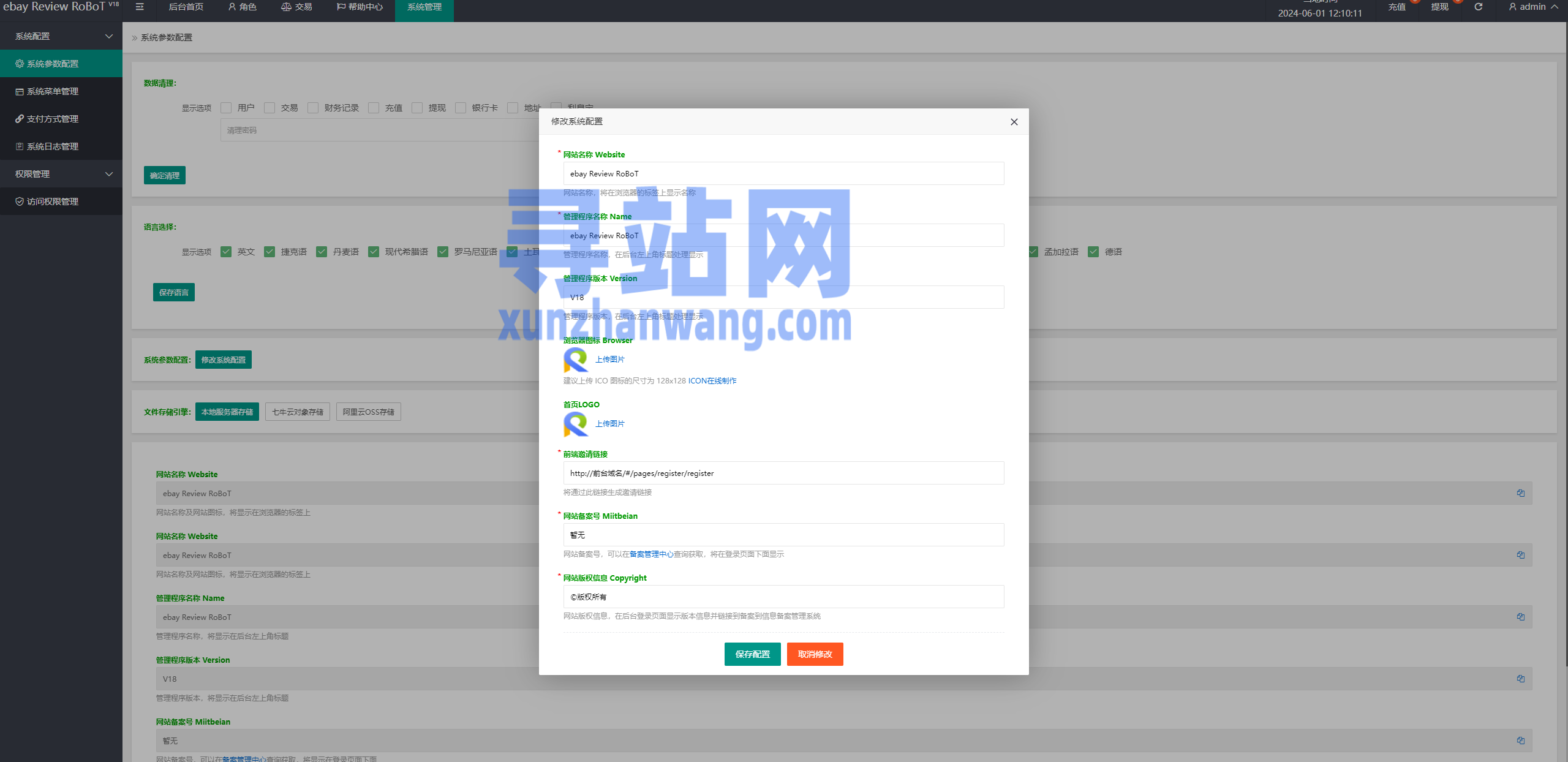1568x762 pixels.
Task: Open 系统参数配置 in sidebar
Action: coord(61,64)
